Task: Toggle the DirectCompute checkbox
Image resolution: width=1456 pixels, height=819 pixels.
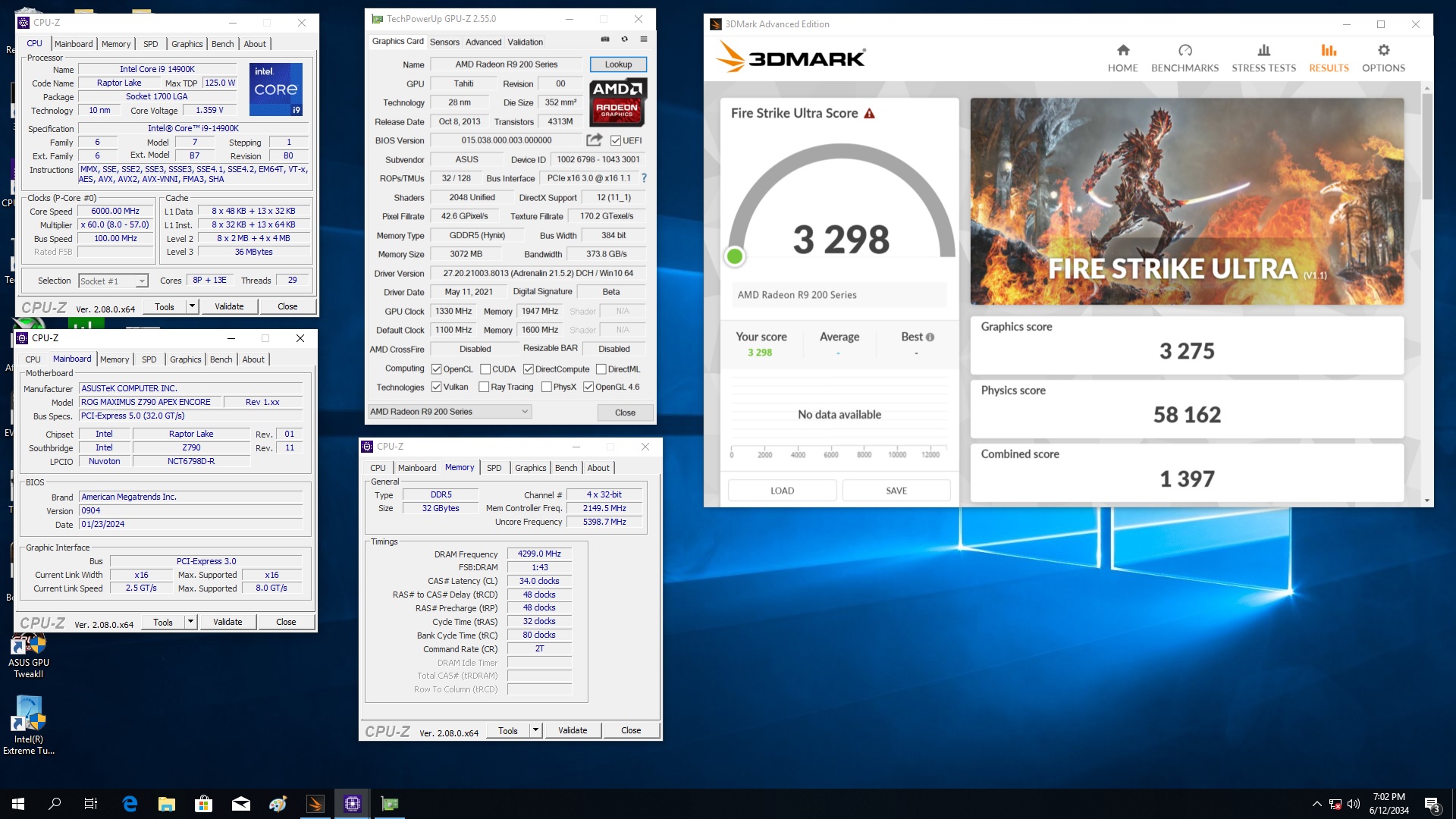Action: point(528,369)
